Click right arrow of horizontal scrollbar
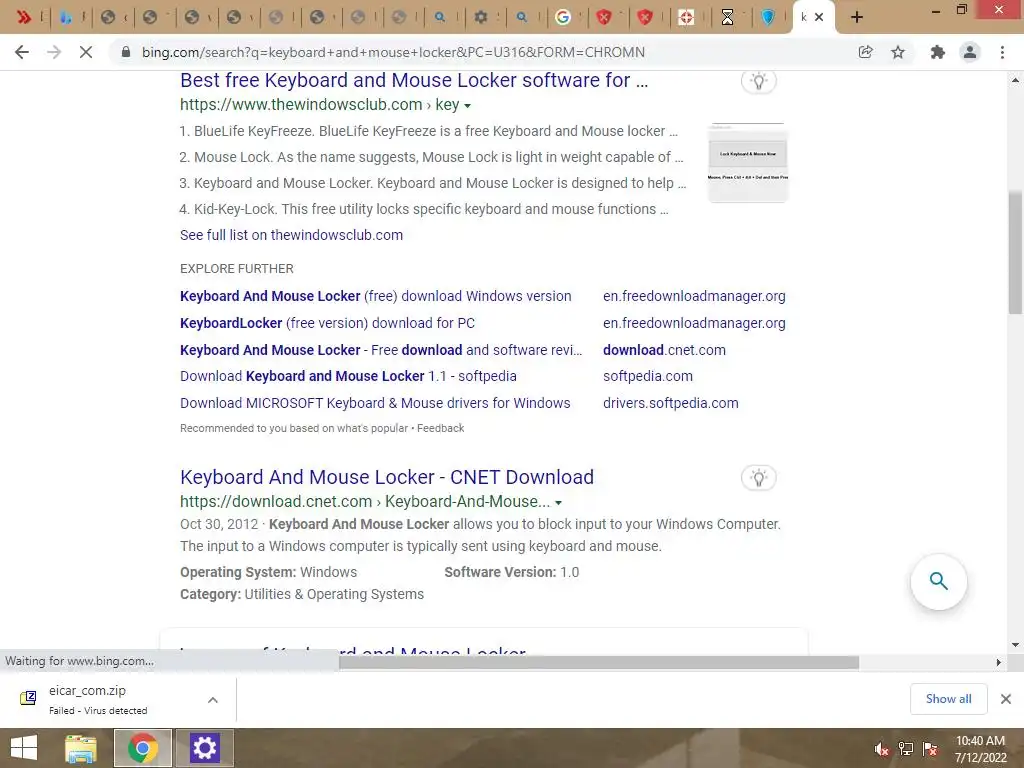This screenshot has width=1024, height=768. 999,662
